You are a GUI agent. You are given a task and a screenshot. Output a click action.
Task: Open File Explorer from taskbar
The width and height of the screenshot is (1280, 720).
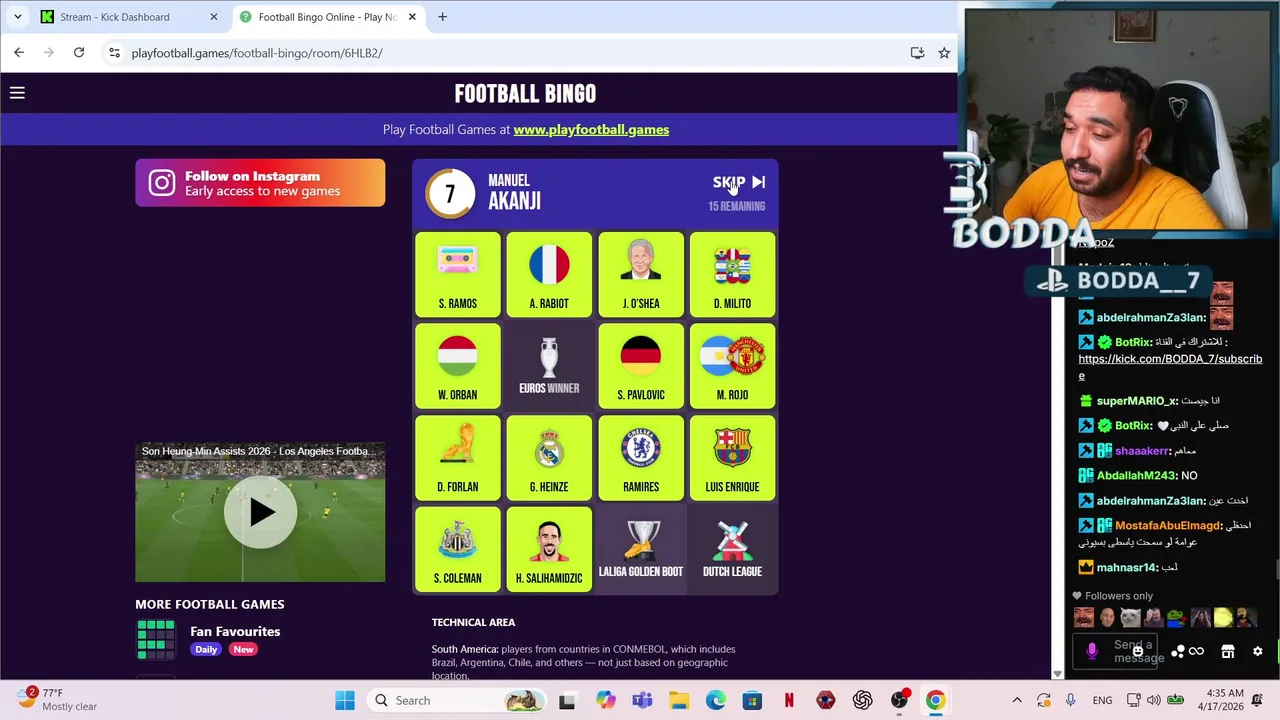pos(679,700)
